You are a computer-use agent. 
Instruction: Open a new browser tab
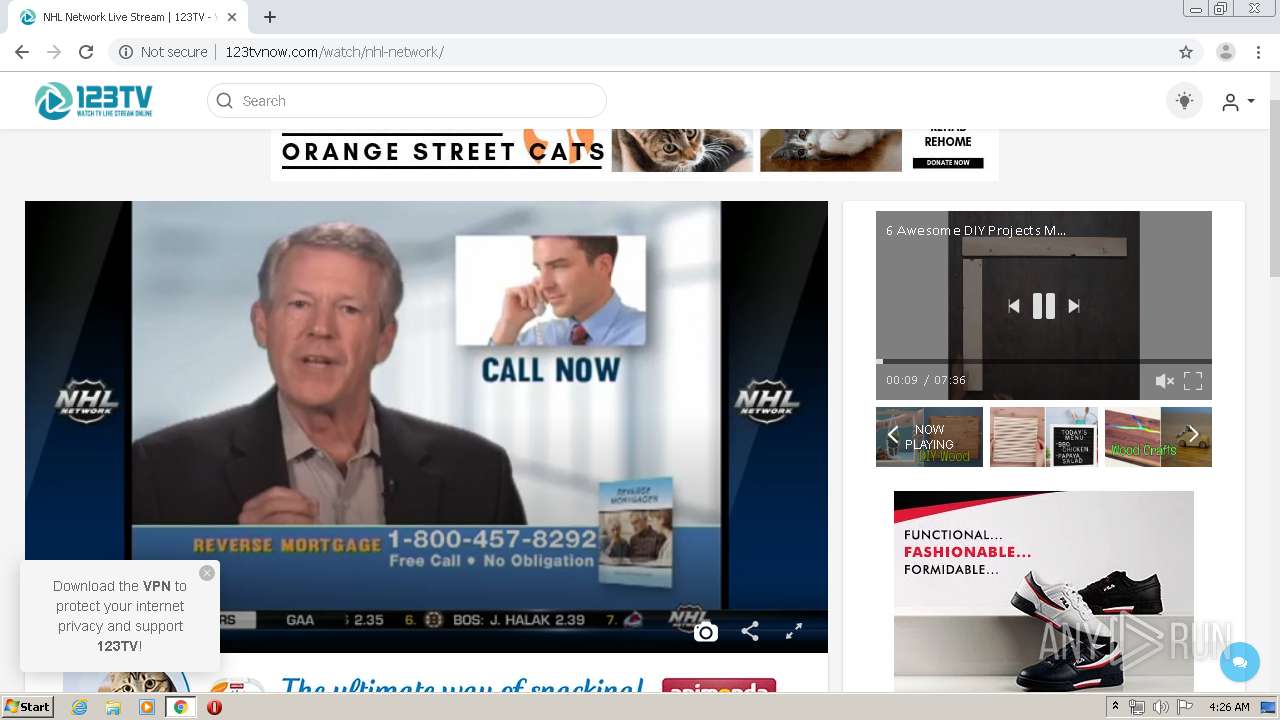pyautogui.click(x=270, y=17)
